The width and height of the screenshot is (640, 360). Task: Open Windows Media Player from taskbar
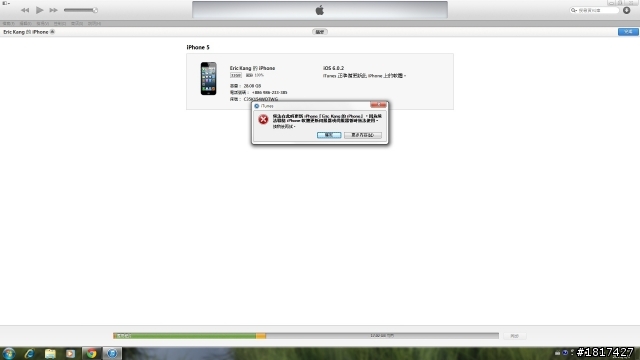[x=71, y=353]
